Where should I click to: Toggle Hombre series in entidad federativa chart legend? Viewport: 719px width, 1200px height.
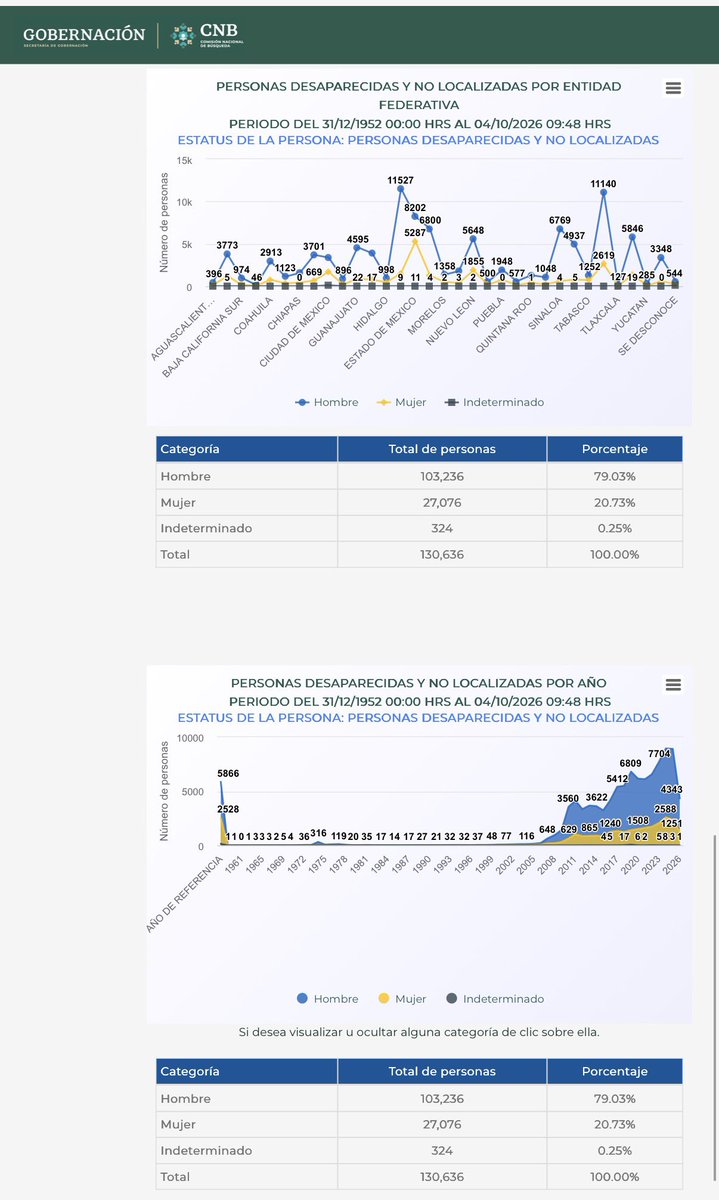(328, 402)
